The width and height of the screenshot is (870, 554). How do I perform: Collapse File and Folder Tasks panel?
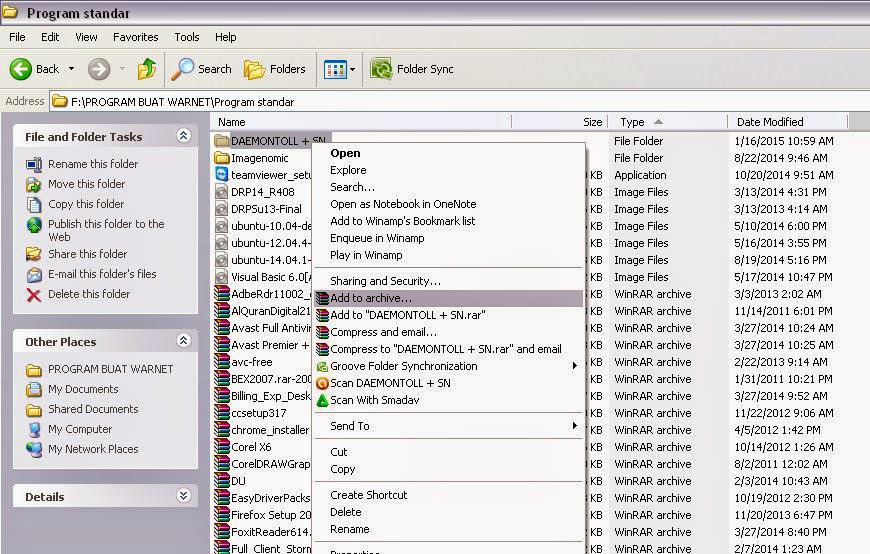184,135
